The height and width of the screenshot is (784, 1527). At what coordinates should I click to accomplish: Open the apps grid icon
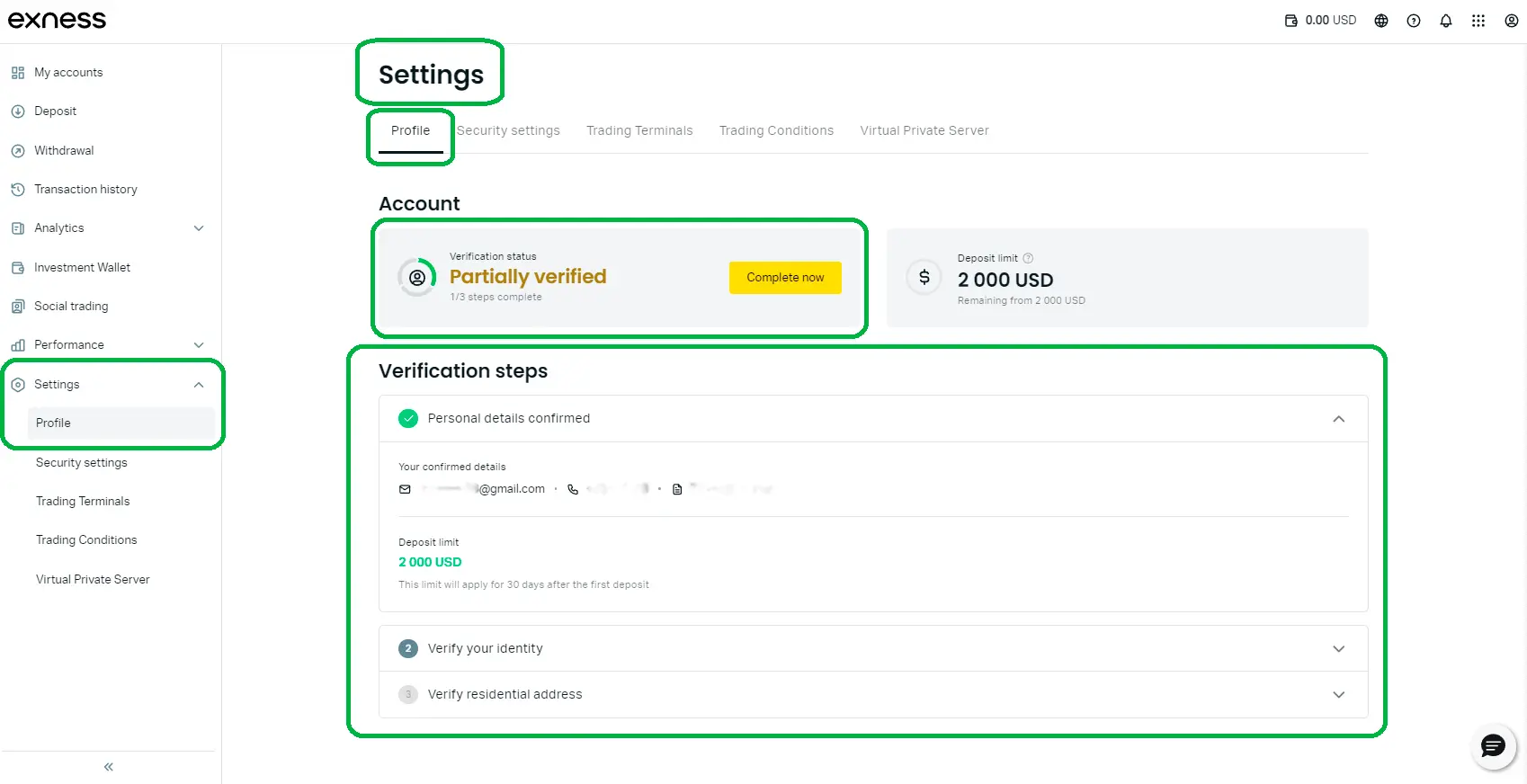click(x=1478, y=21)
